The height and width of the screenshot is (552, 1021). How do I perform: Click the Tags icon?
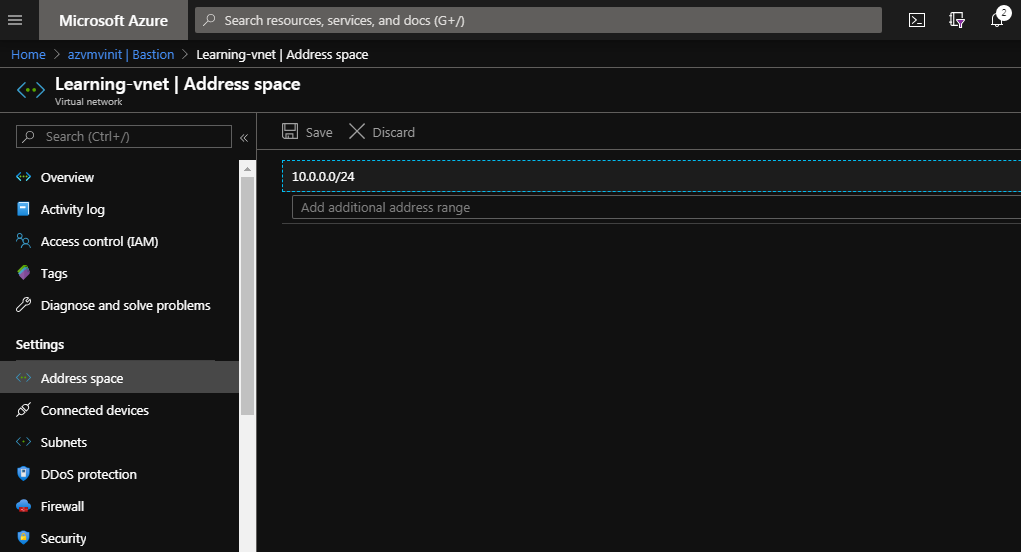pos(23,273)
